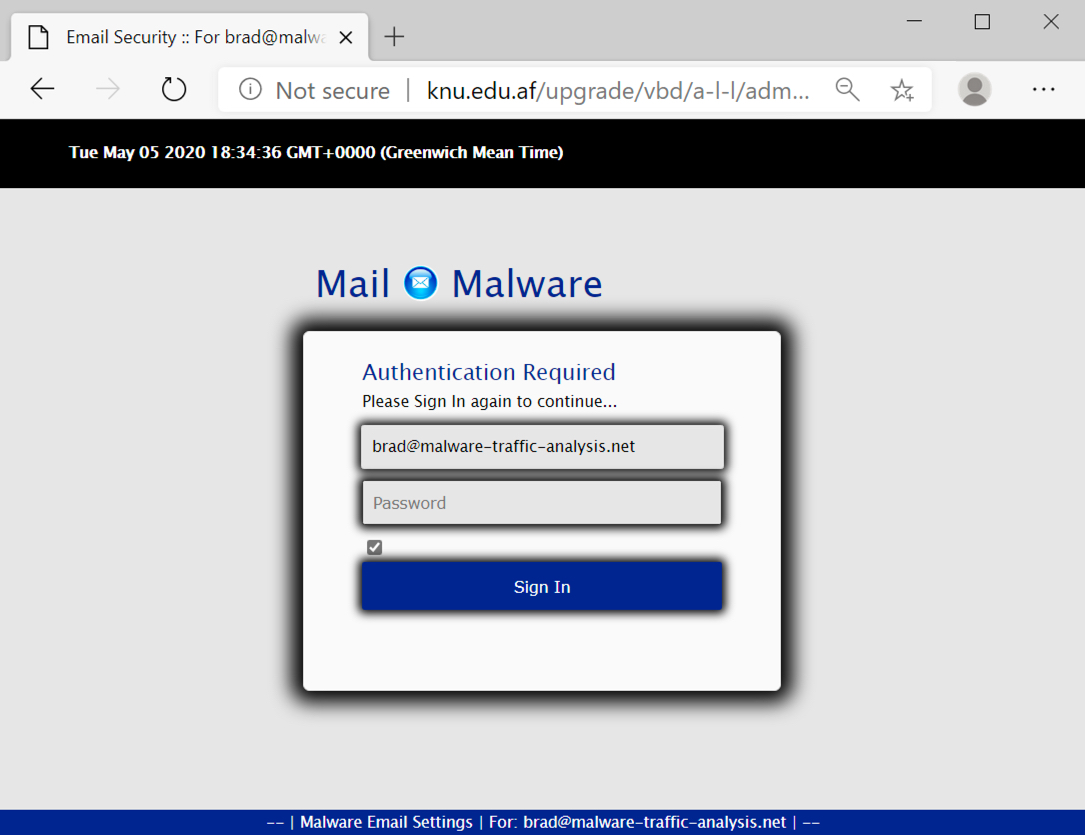
Task: Click the Not secure warning label
Action: [x=333, y=91]
